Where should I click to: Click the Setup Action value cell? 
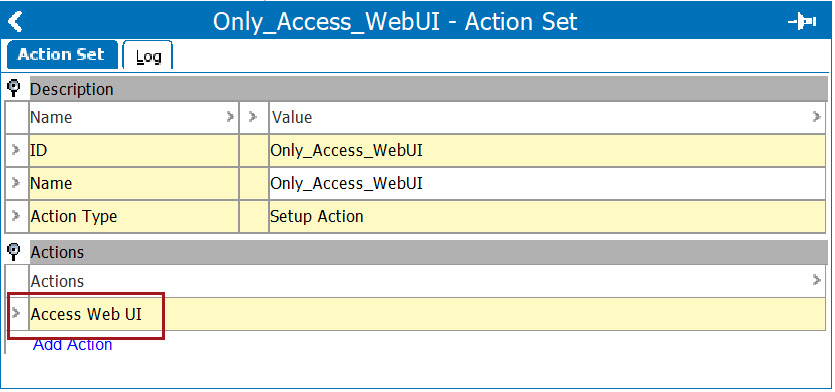(x=547, y=216)
